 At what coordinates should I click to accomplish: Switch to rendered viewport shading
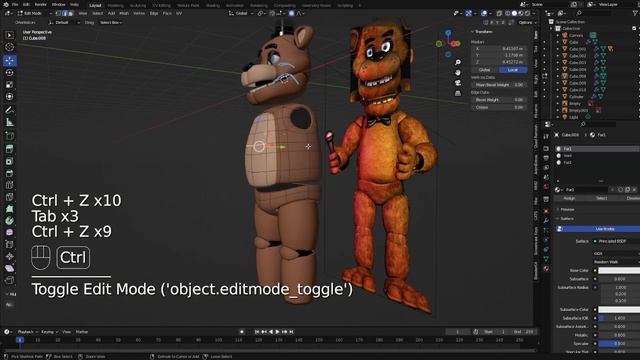coord(527,13)
